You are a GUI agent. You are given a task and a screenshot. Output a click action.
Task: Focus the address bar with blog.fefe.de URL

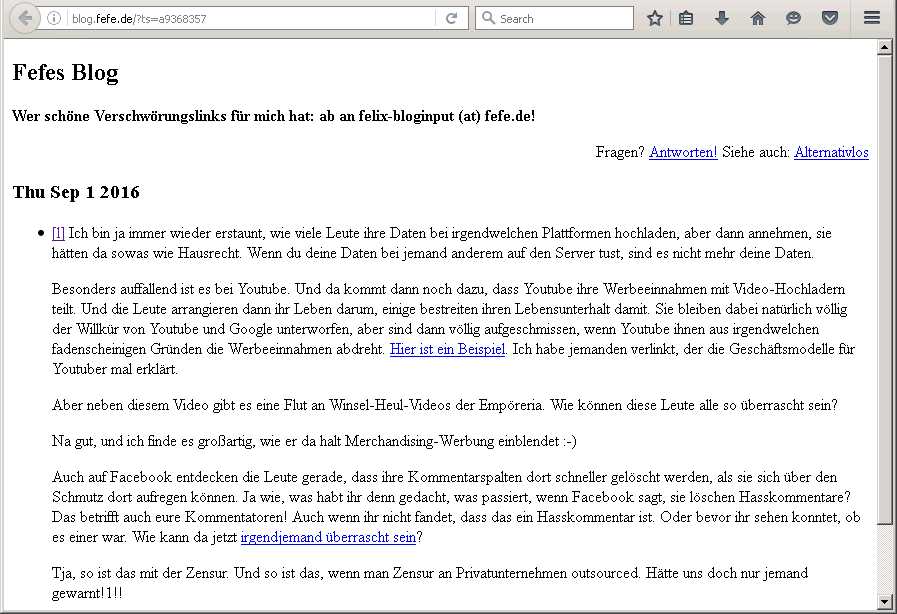tap(252, 18)
